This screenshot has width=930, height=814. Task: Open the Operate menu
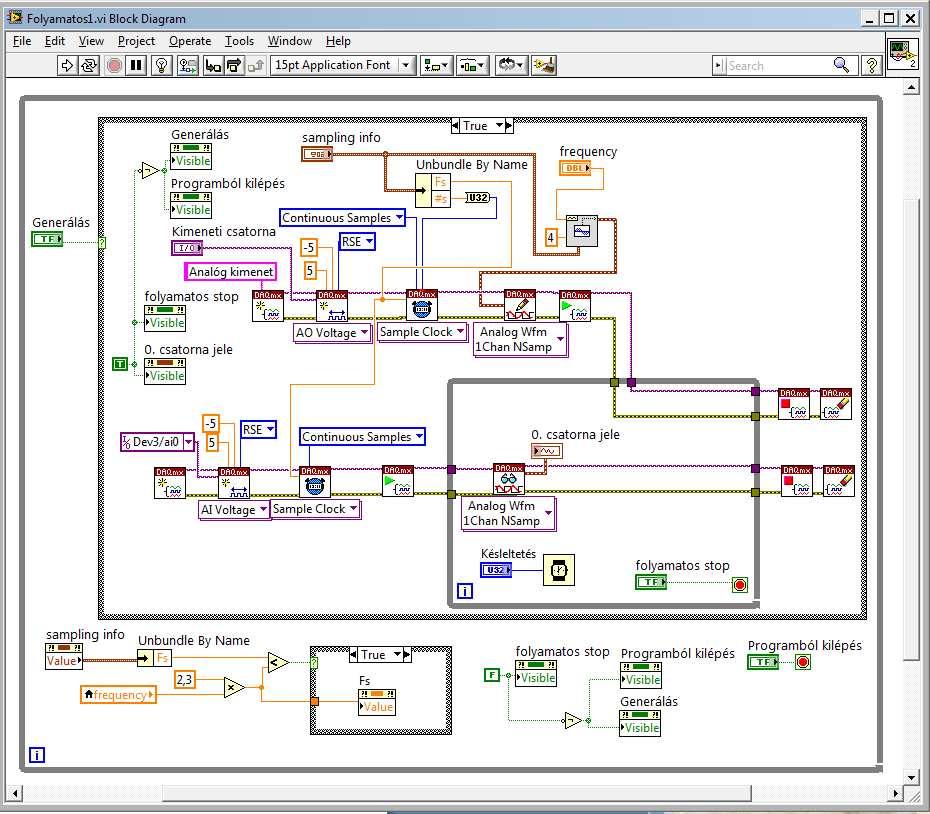[190, 41]
